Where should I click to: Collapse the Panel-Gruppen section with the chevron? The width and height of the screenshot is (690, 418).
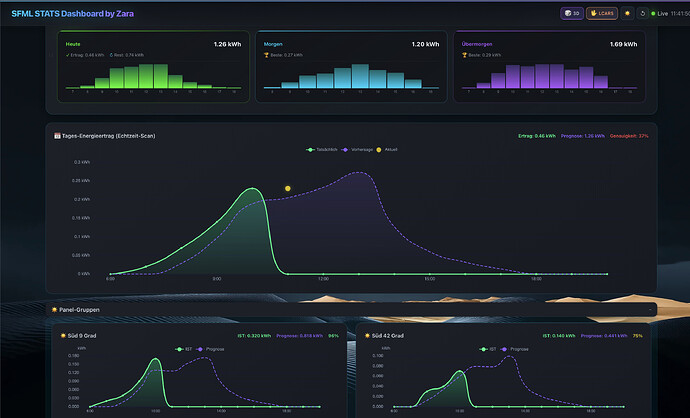(649, 310)
